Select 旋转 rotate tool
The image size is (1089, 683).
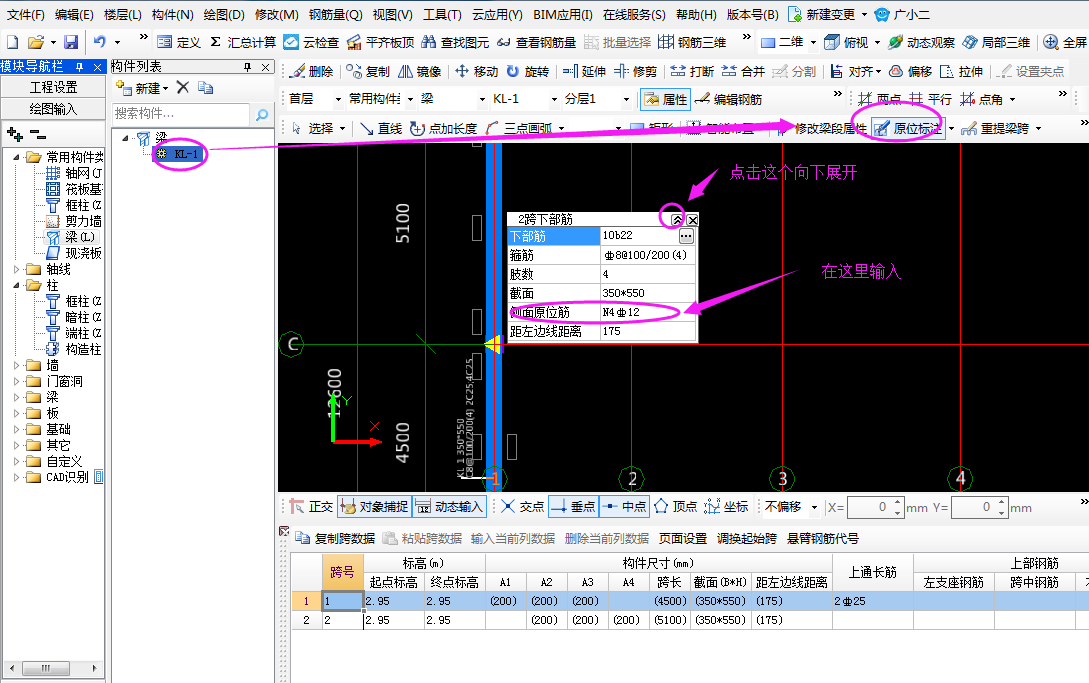click(x=527, y=72)
